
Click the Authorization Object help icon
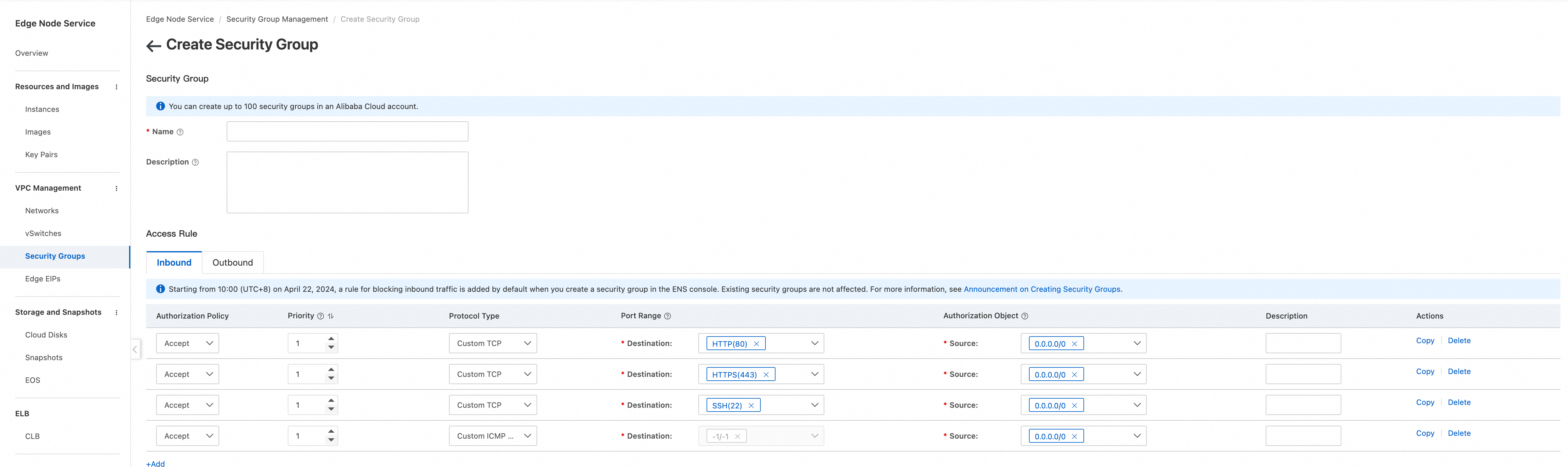coord(1025,316)
